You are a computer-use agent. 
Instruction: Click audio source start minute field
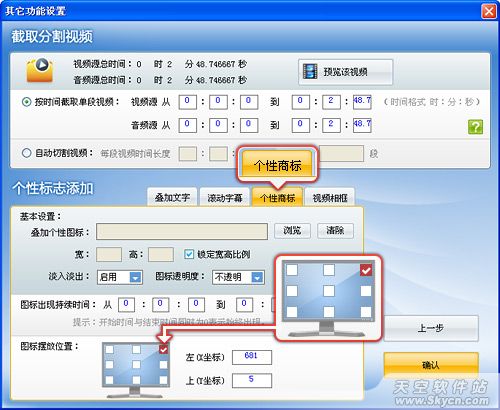218,125
